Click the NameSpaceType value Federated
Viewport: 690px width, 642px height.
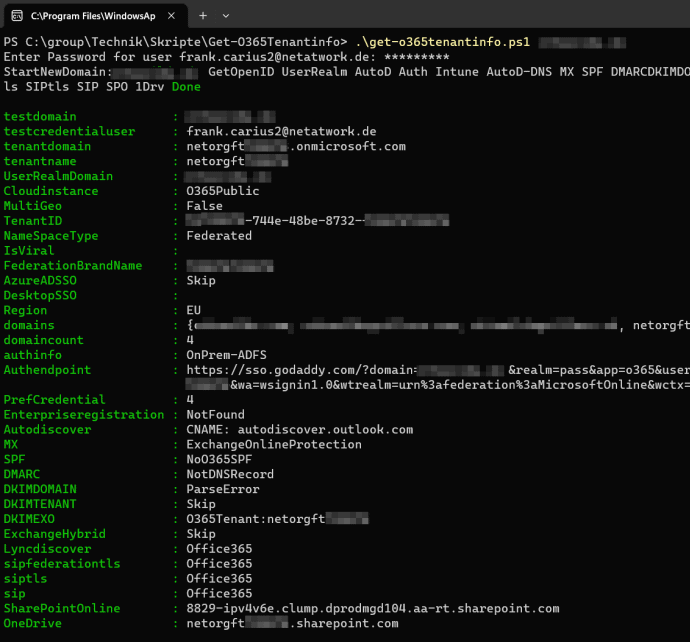click(219, 236)
